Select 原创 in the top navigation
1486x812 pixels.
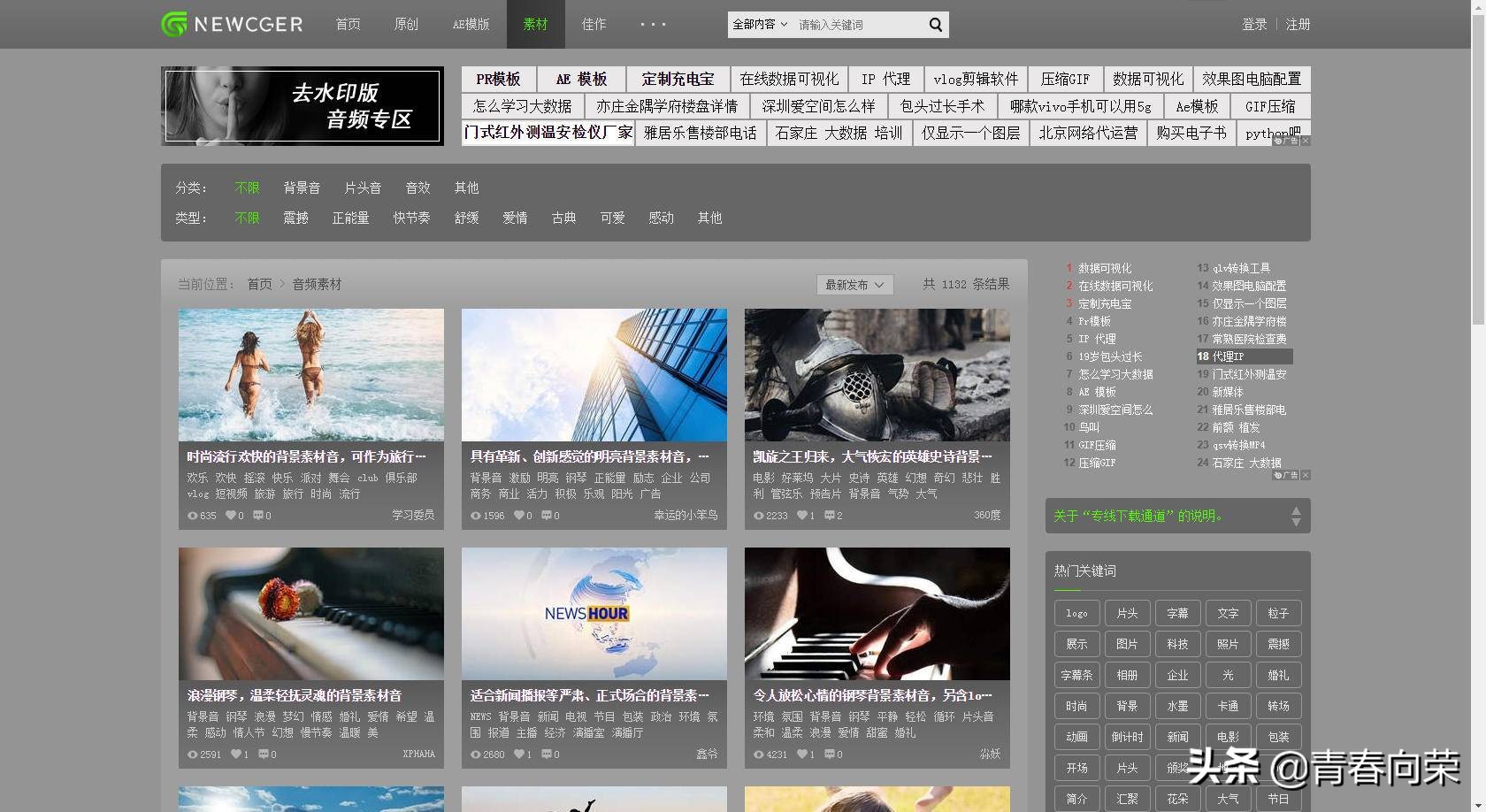405,25
